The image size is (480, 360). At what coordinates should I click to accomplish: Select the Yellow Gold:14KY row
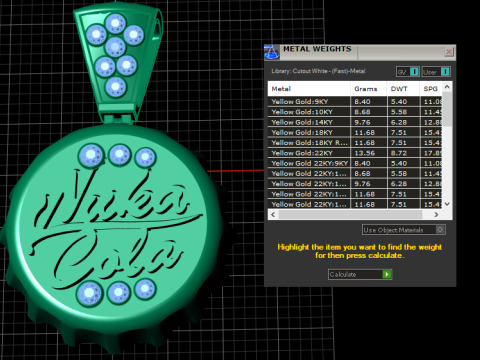pos(355,122)
